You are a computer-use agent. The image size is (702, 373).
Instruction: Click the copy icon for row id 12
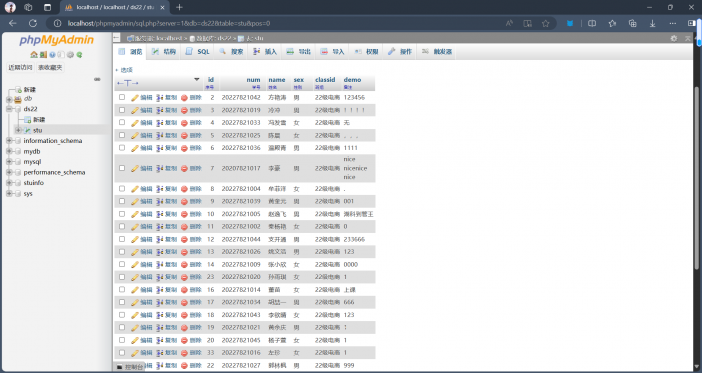click(159, 240)
